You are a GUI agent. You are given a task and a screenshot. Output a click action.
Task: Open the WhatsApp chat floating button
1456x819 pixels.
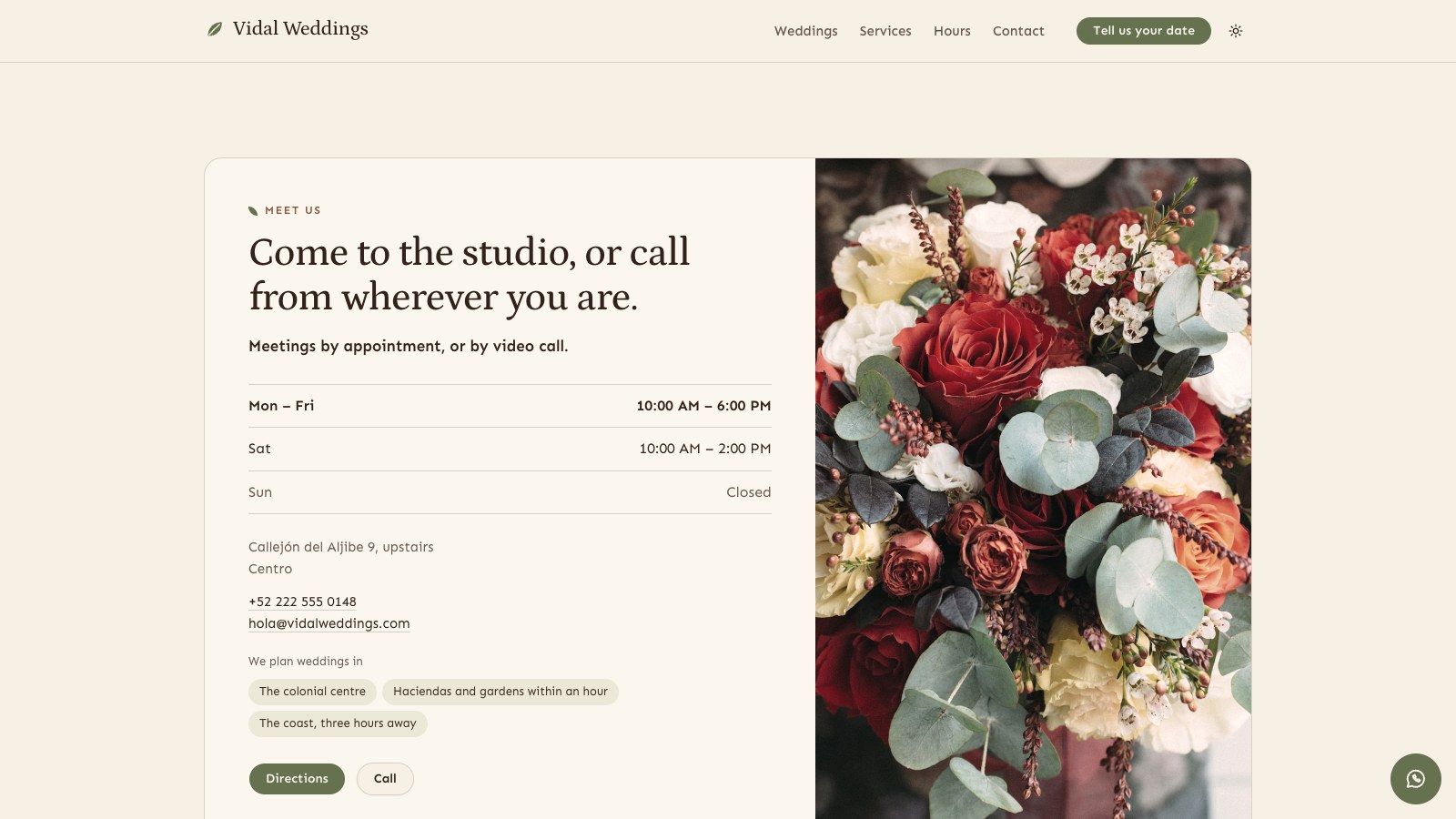click(1415, 779)
